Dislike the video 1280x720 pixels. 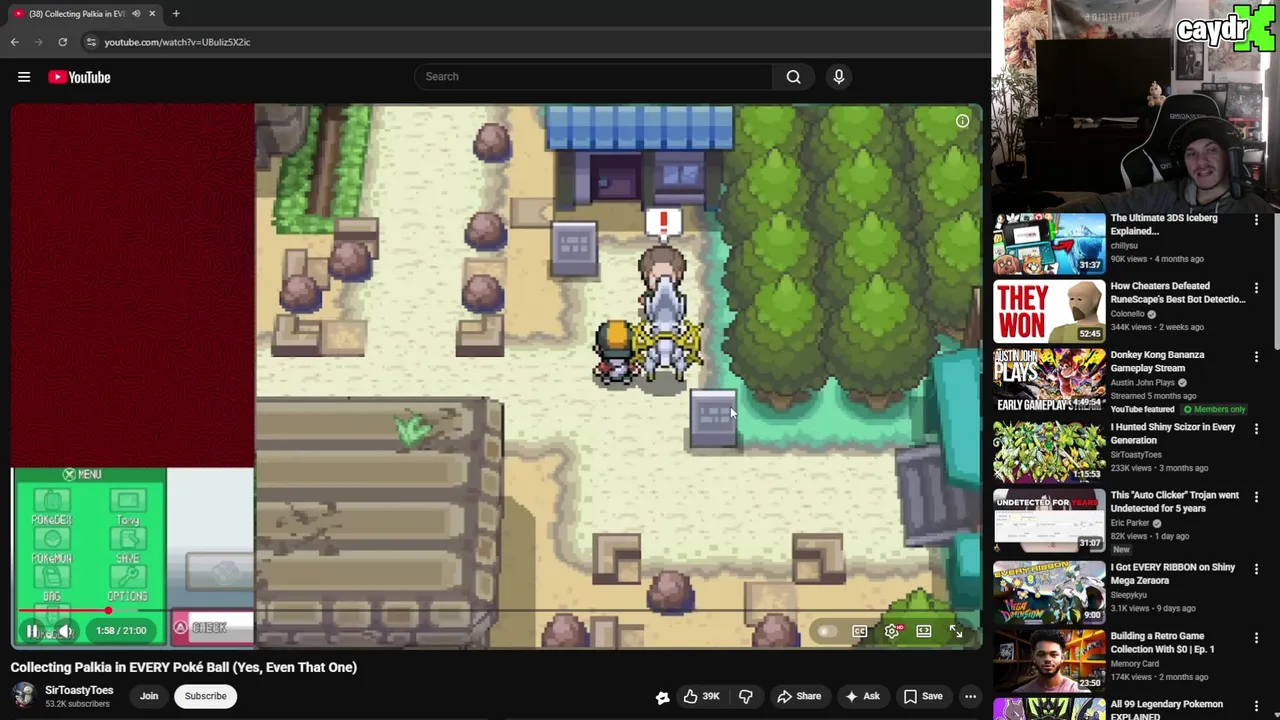[746, 696]
